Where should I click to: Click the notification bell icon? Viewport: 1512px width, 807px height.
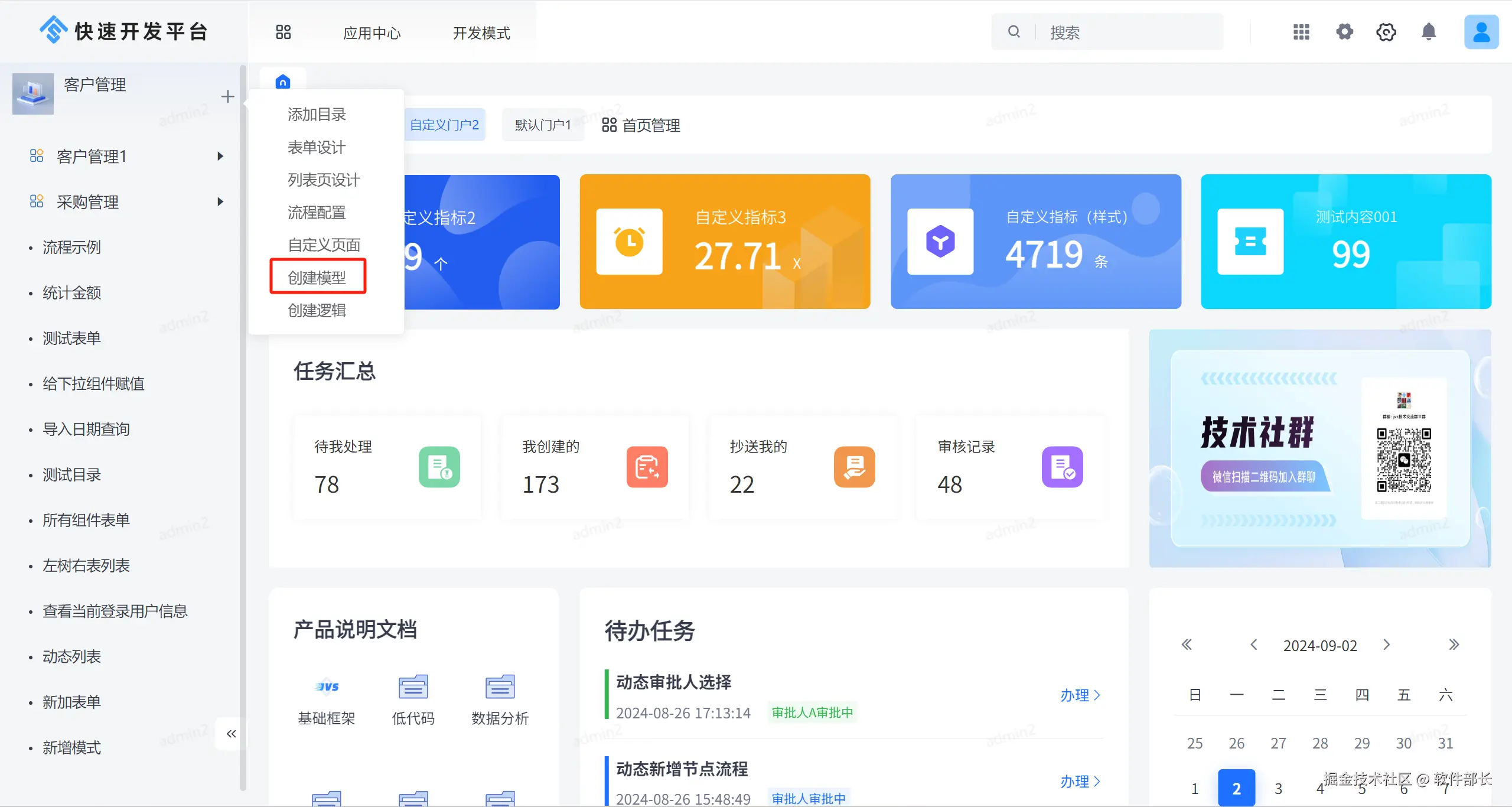(x=1428, y=32)
